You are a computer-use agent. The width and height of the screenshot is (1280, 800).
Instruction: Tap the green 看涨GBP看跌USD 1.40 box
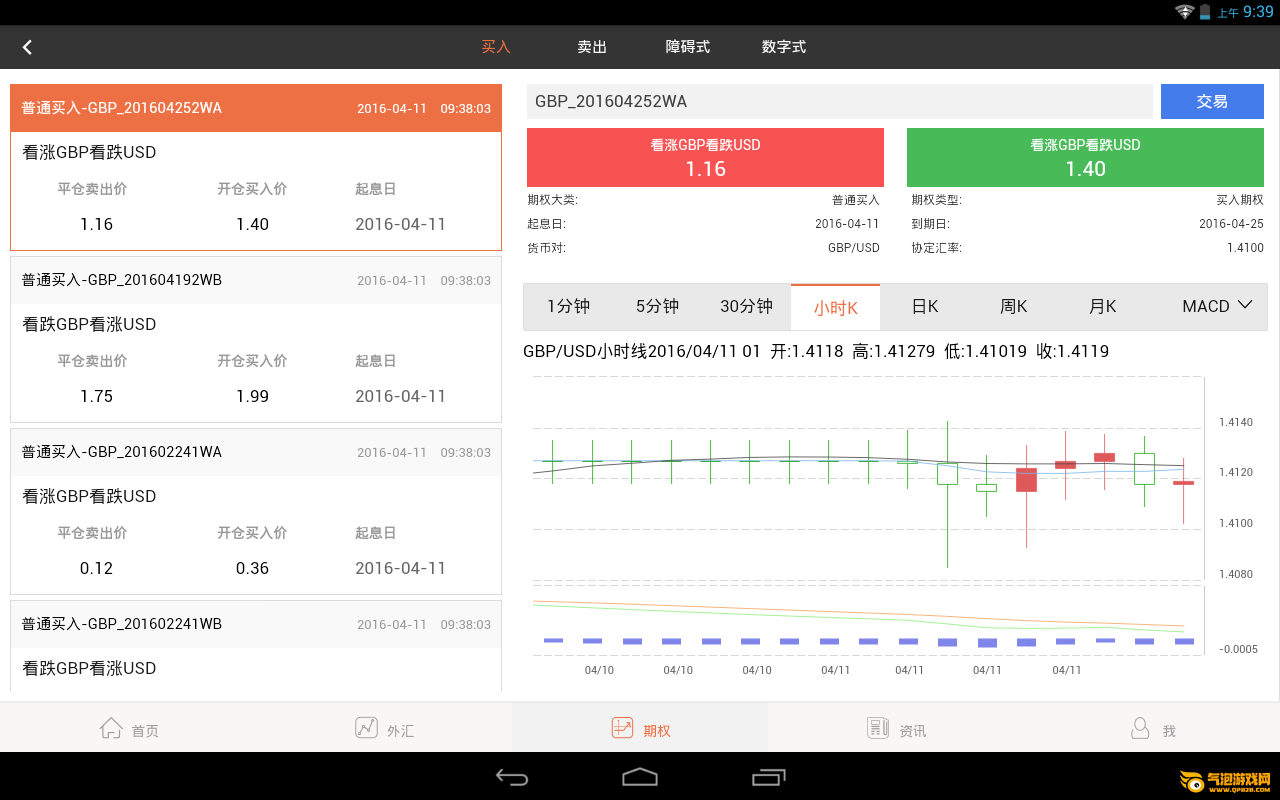1085,158
